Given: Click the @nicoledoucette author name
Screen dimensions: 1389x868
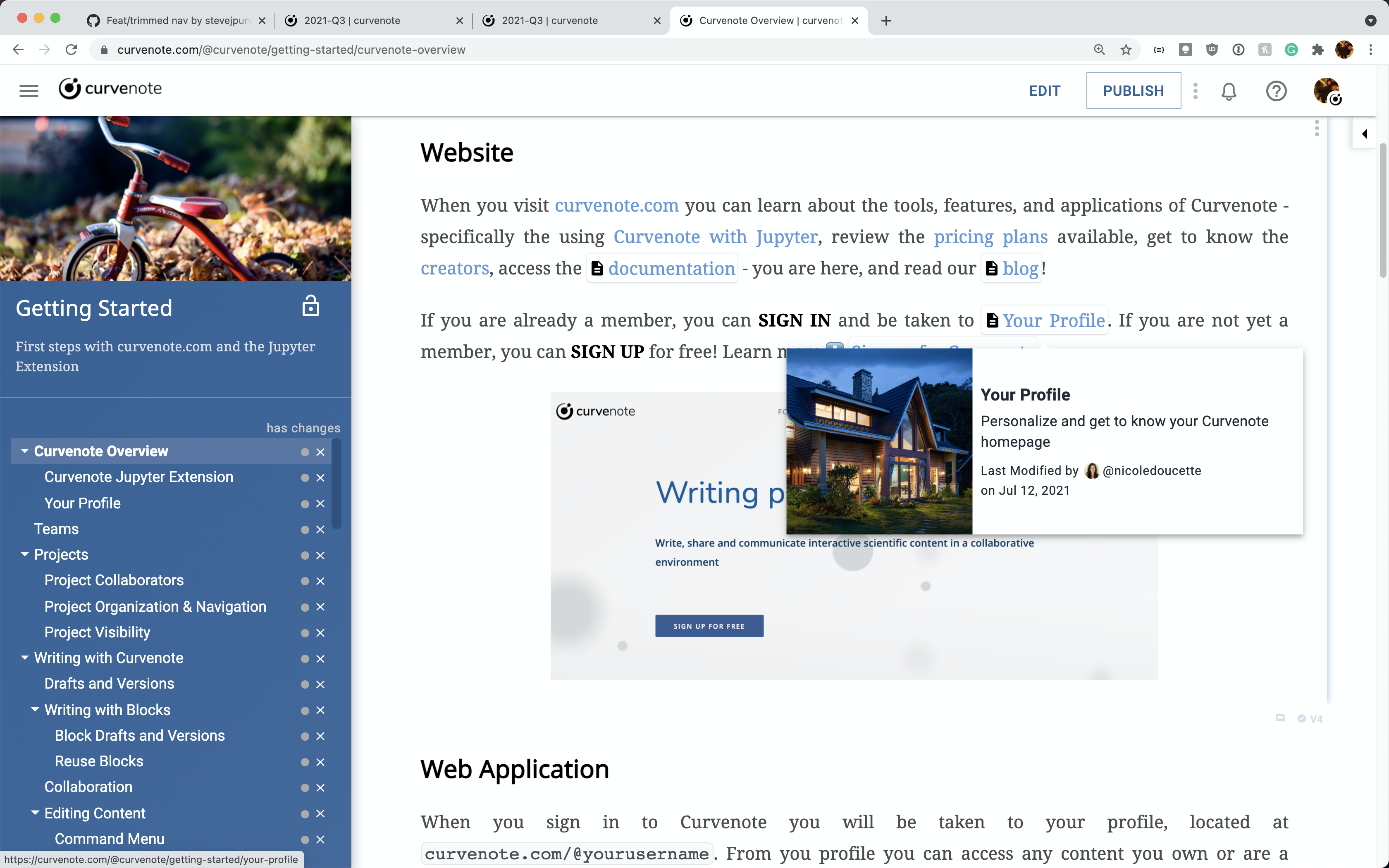Looking at the screenshot, I should 1151,471.
